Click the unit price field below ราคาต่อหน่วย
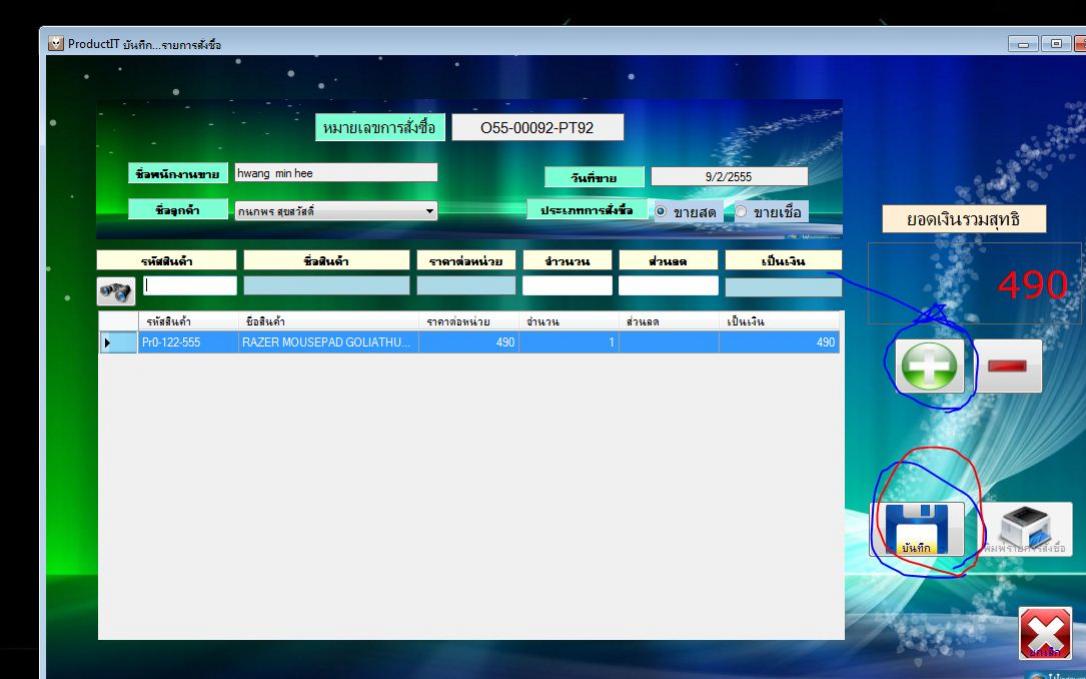The width and height of the screenshot is (1086, 679). pos(466,285)
